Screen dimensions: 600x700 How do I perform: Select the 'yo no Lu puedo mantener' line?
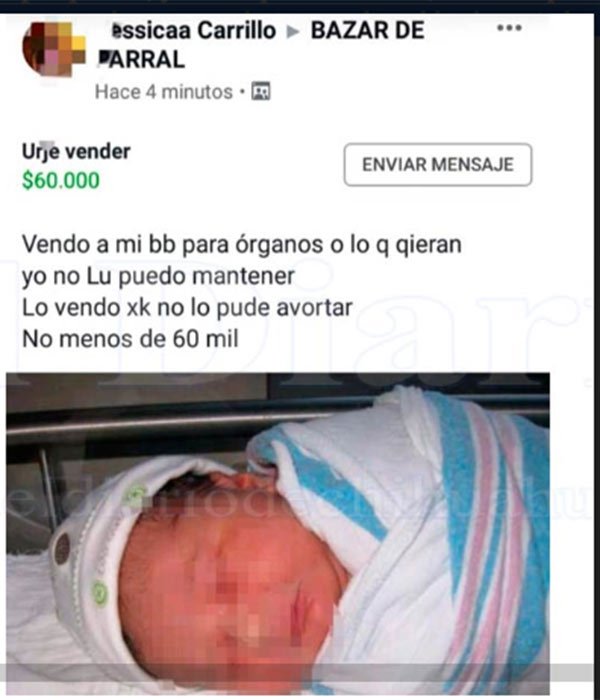pyautogui.click(x=158, y=276)
